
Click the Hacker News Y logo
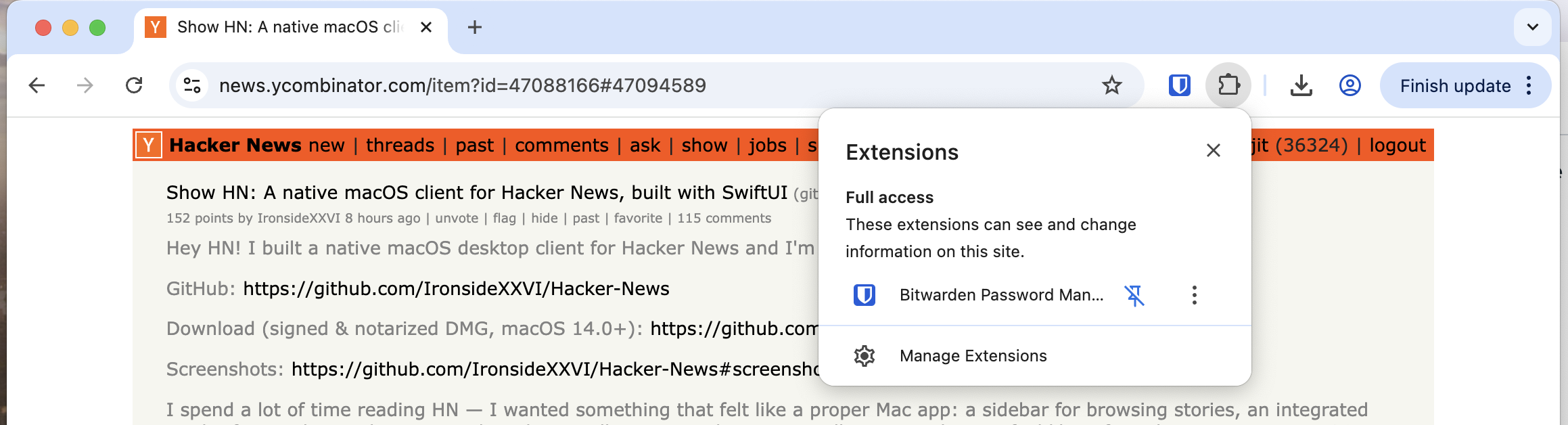click(149, 146)
